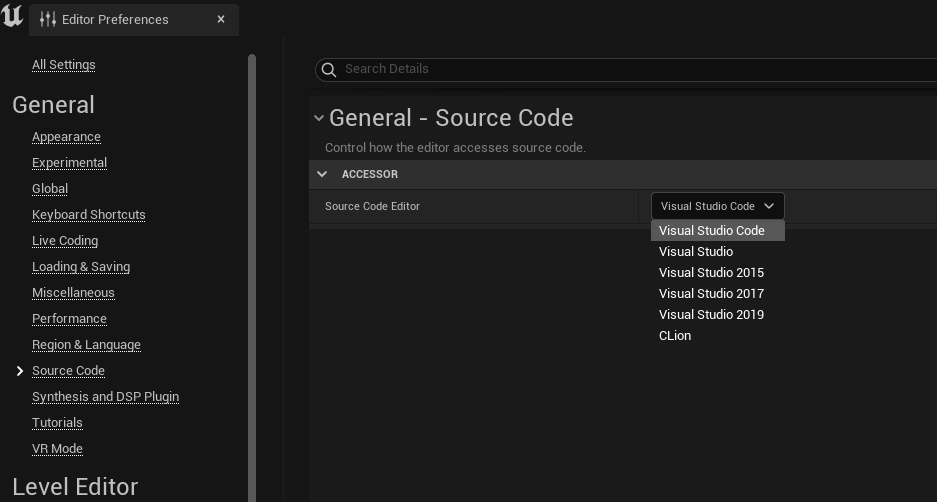Choose Visual Studio 2015 option
The height and width of the screenshot is (502, 937).
pos(718,273)
